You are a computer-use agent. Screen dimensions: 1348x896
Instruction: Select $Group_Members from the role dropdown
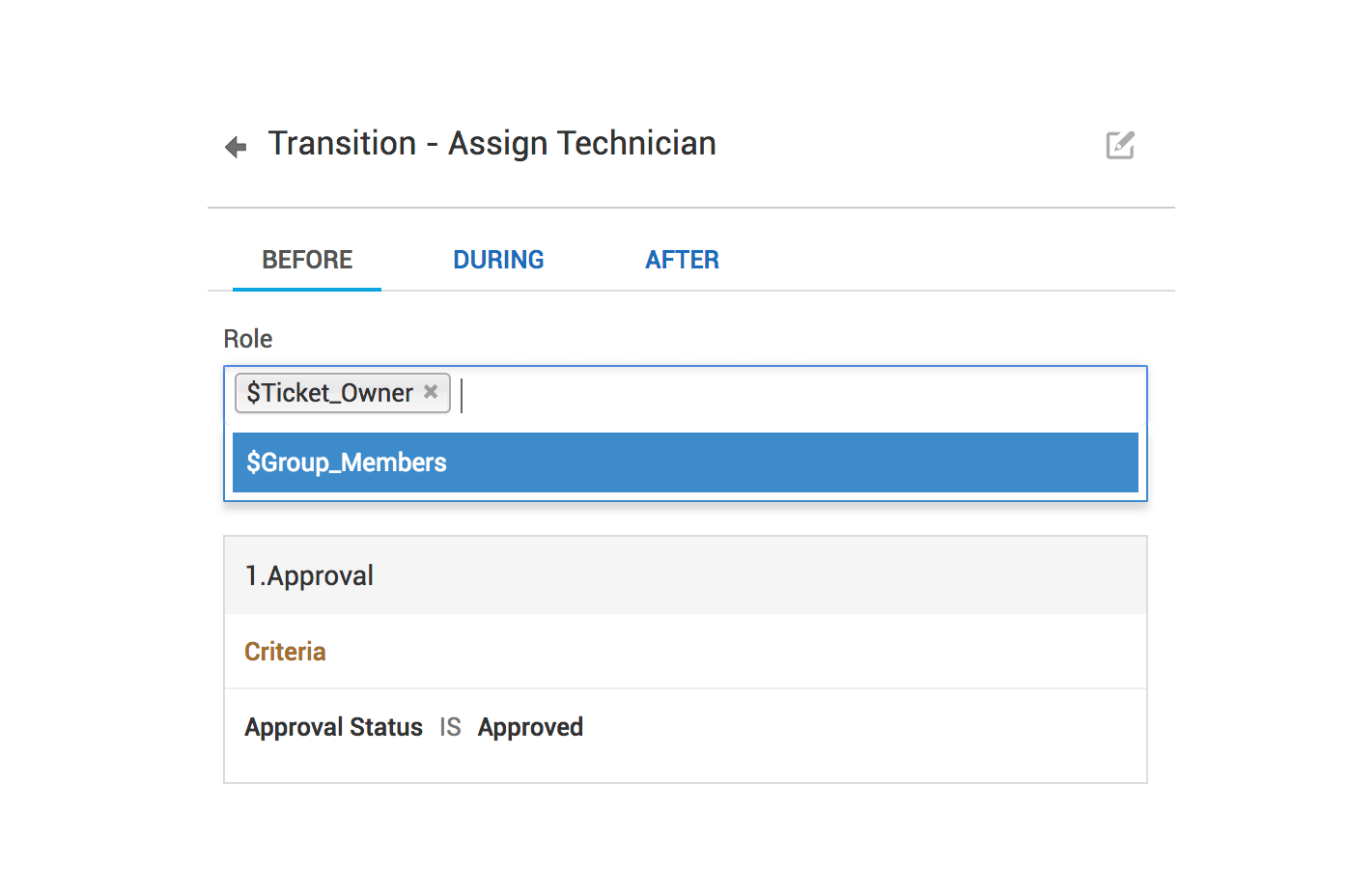coord(347,462)
